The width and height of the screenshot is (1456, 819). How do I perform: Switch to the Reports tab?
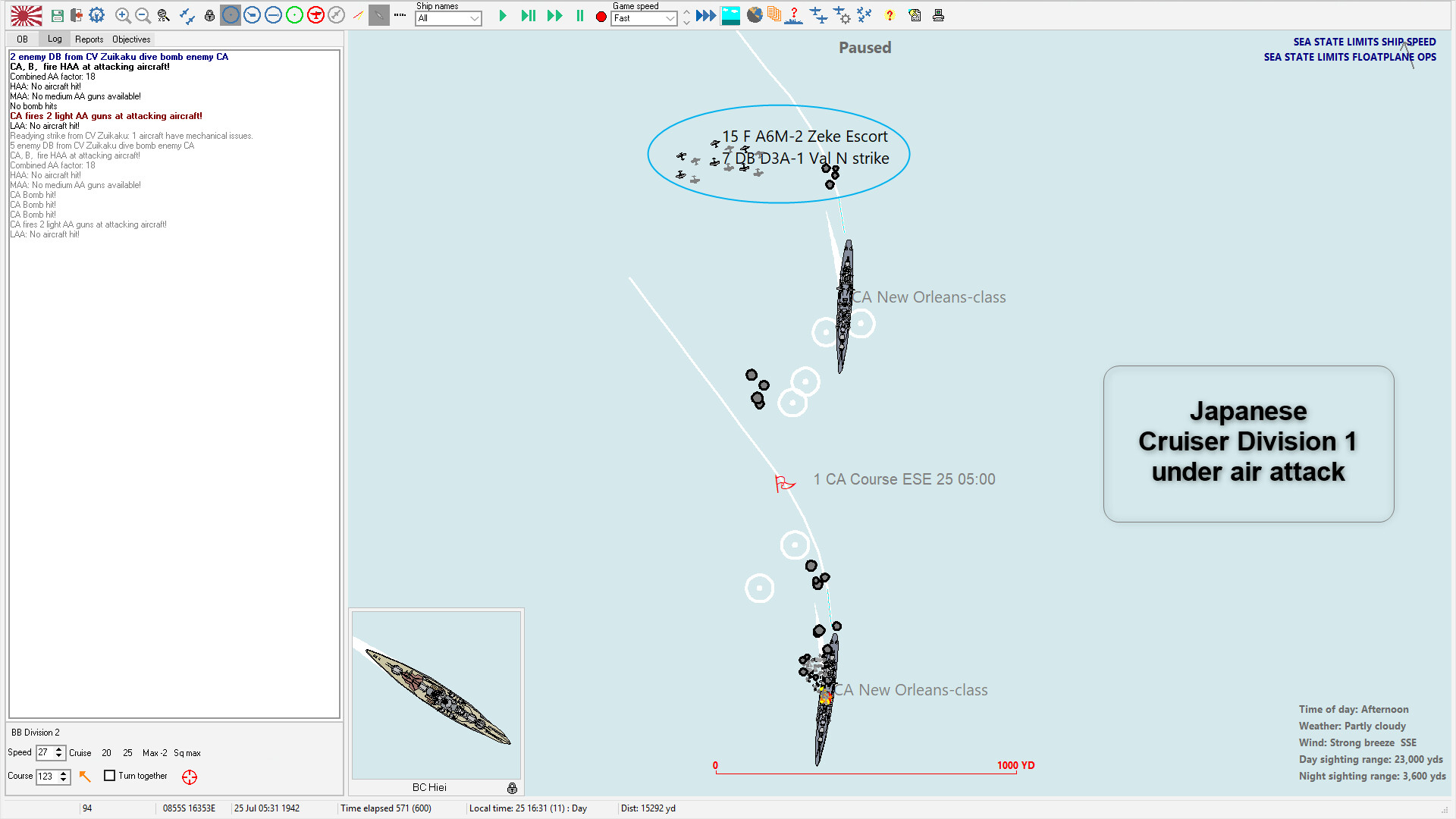[x=89, y=39]
